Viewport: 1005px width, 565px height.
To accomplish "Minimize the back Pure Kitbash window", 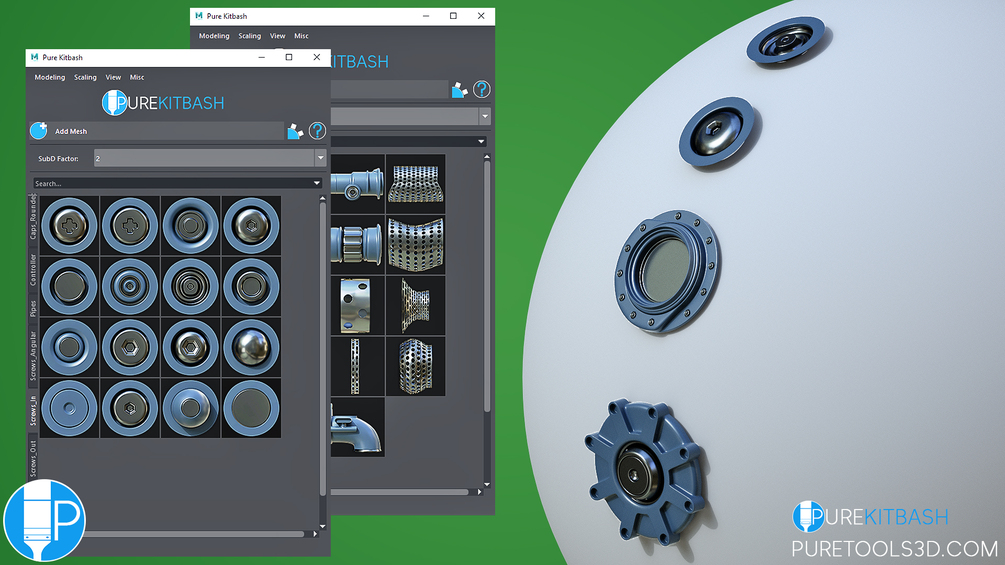I will [x=426, y=16].
